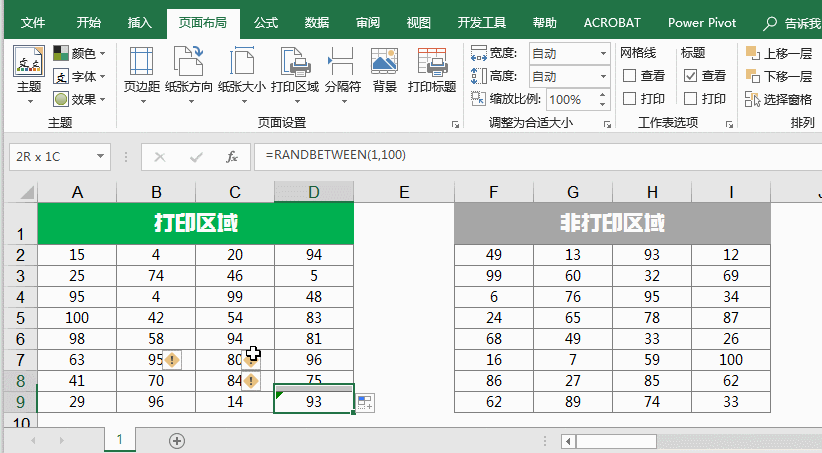Screen dimensions: 822x453
Task: Open 调整为合适大小 dialog launcher
Action: pos(607,124)
